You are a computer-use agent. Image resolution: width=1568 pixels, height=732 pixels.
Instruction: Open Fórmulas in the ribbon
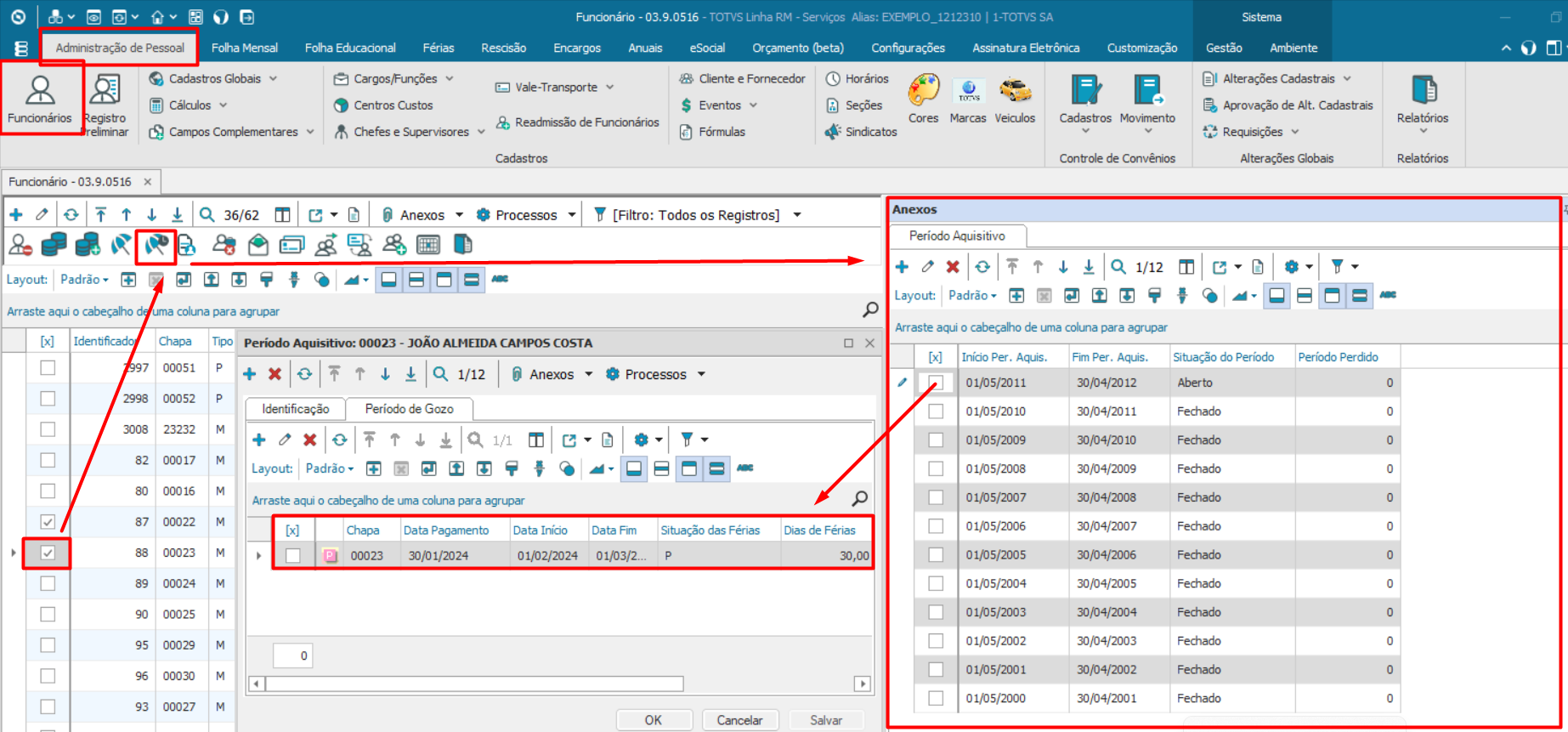click(712, 132)
